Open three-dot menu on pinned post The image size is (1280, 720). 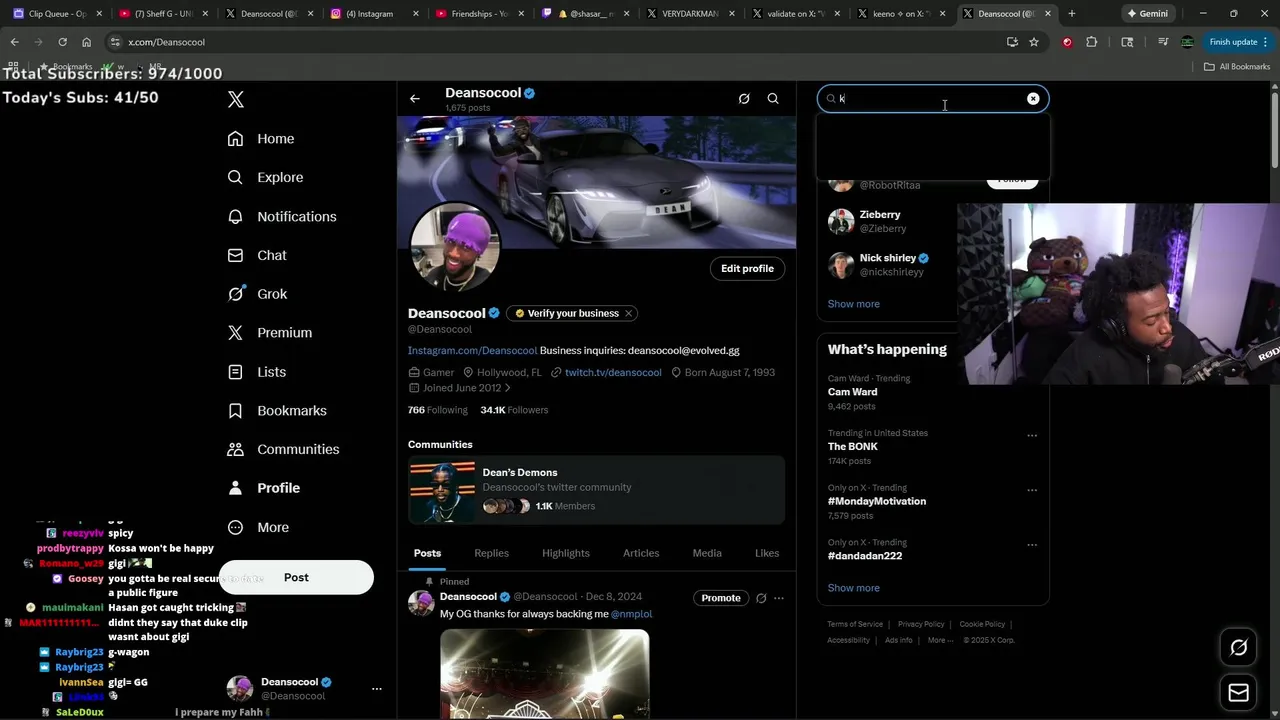(x=779, y=598)
